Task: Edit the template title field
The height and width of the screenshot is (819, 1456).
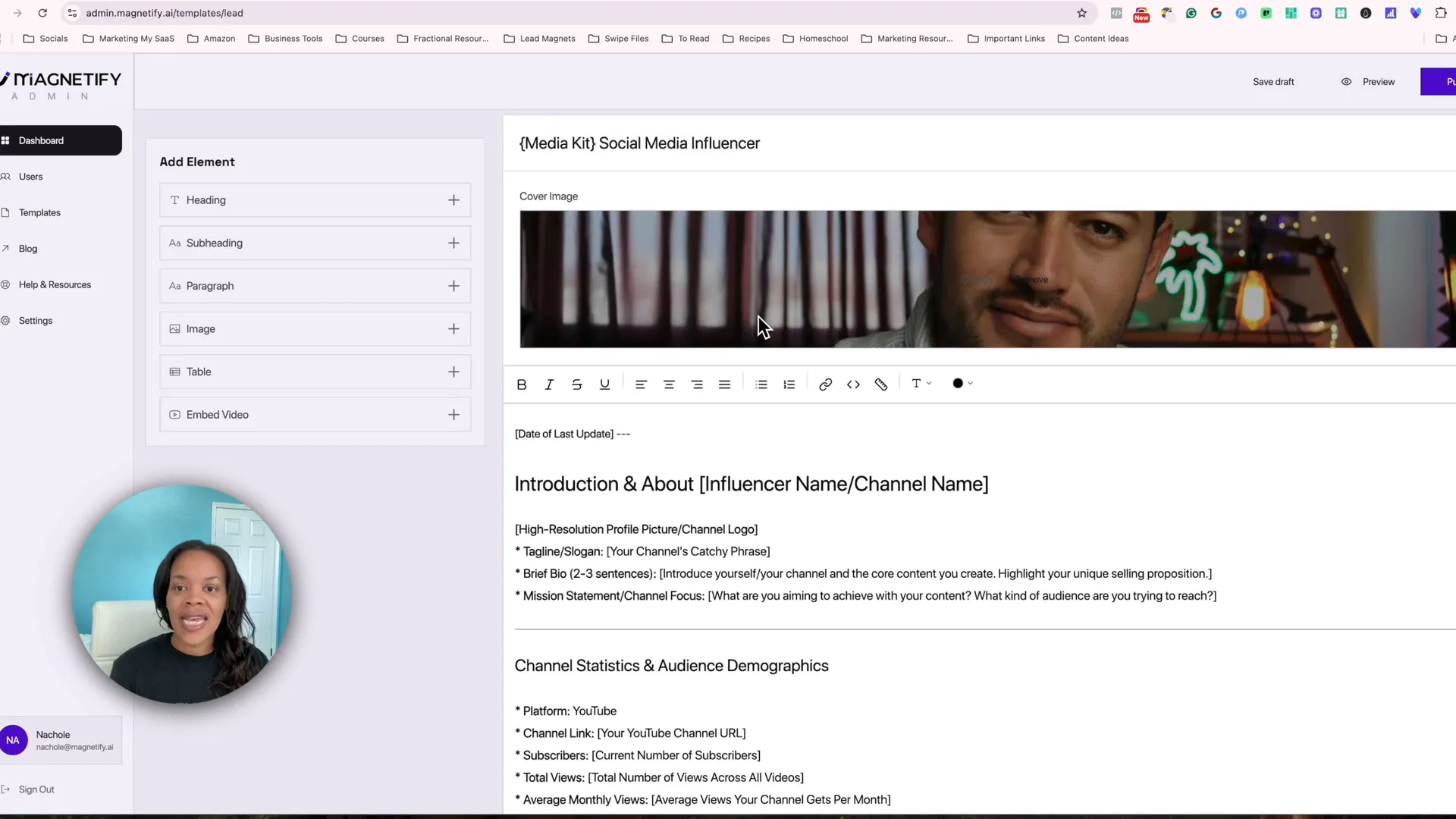Action: [978, 143]
